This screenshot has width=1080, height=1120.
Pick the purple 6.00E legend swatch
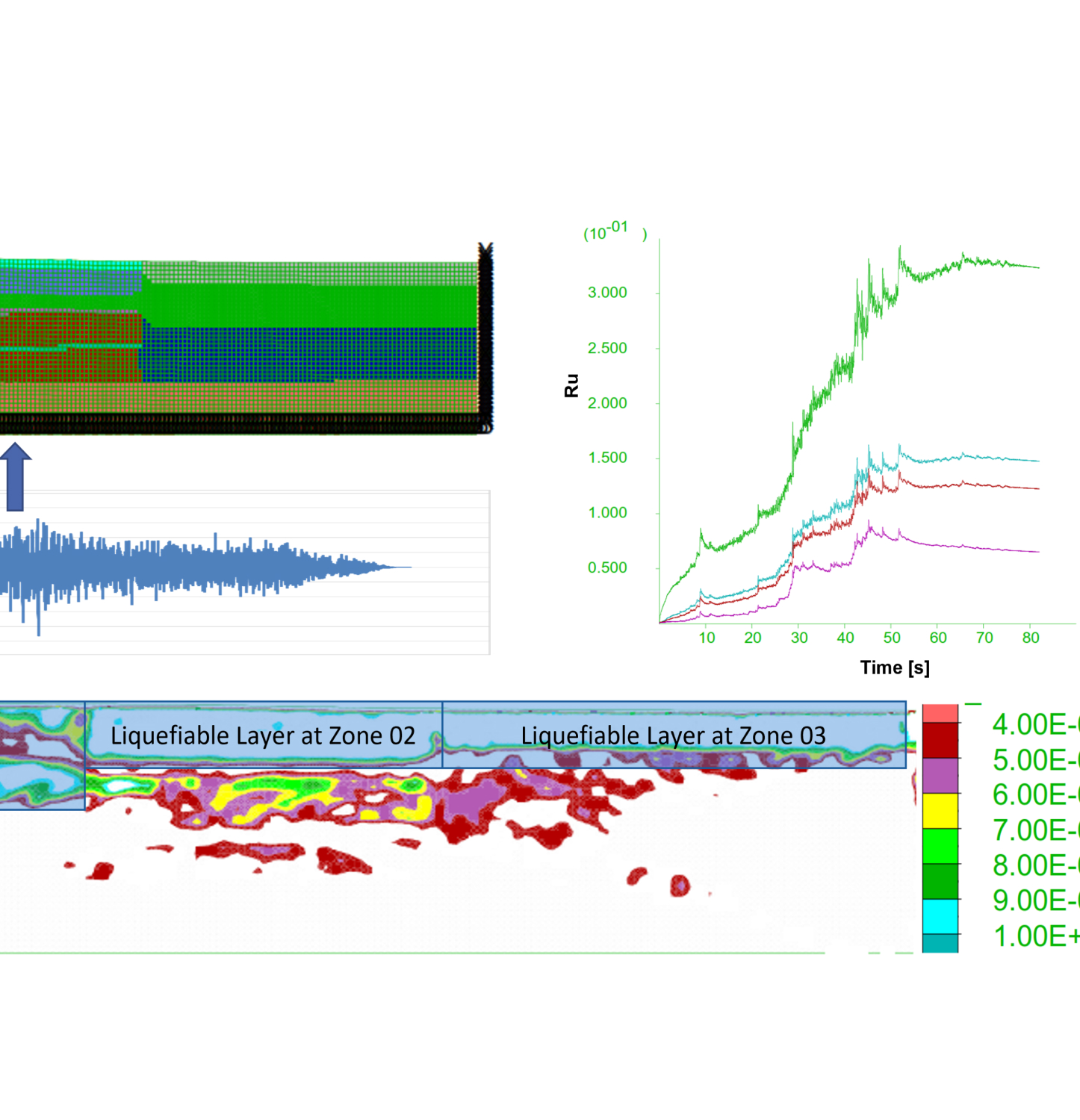tap(940, 775)
